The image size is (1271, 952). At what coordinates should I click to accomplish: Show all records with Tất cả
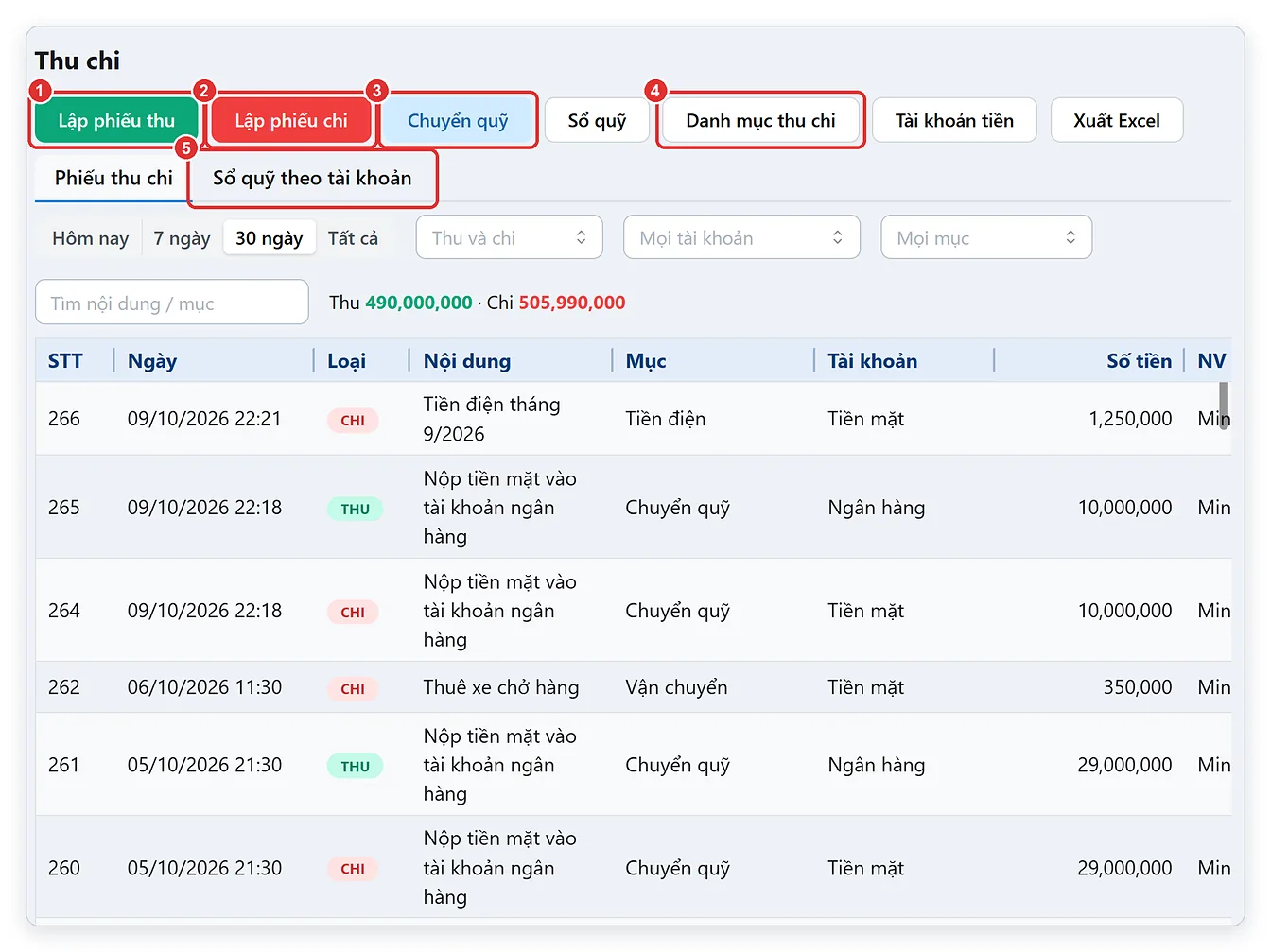tap(353, 238)
